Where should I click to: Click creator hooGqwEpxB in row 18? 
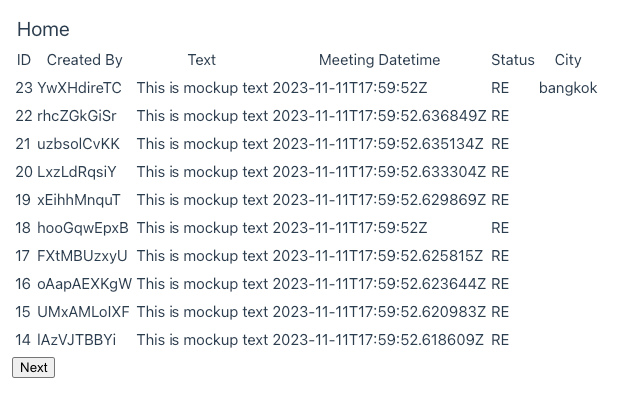coord(83,228)
